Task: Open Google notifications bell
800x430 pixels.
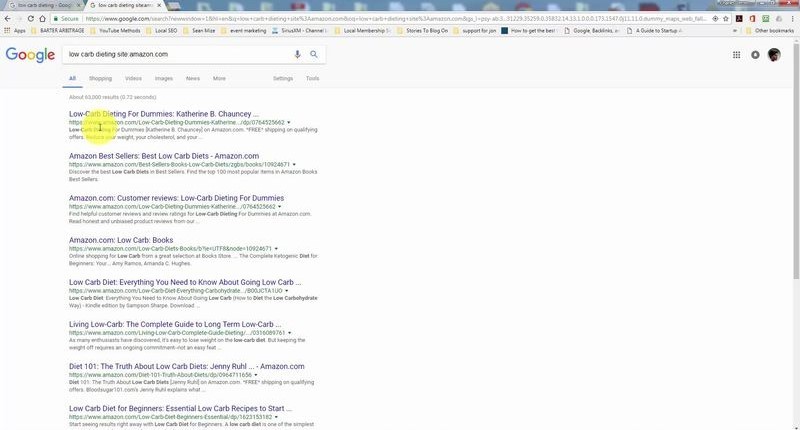Action: (755, 55)
